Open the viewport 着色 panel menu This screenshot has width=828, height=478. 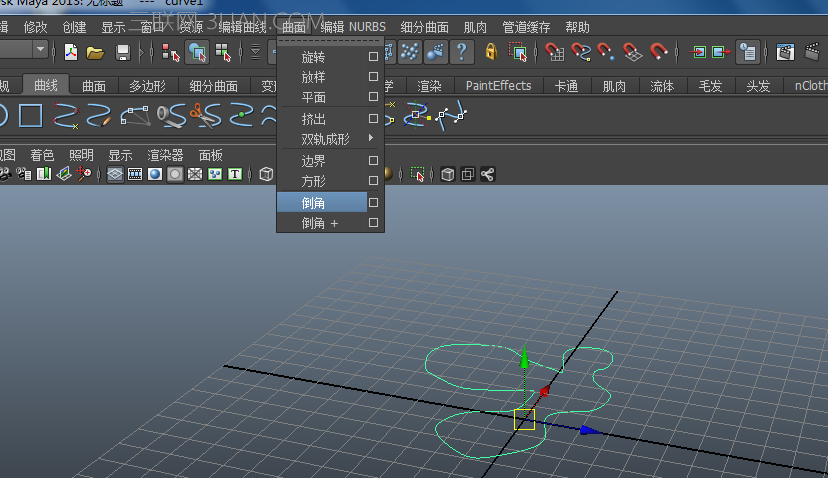click(x=42, y=155)
